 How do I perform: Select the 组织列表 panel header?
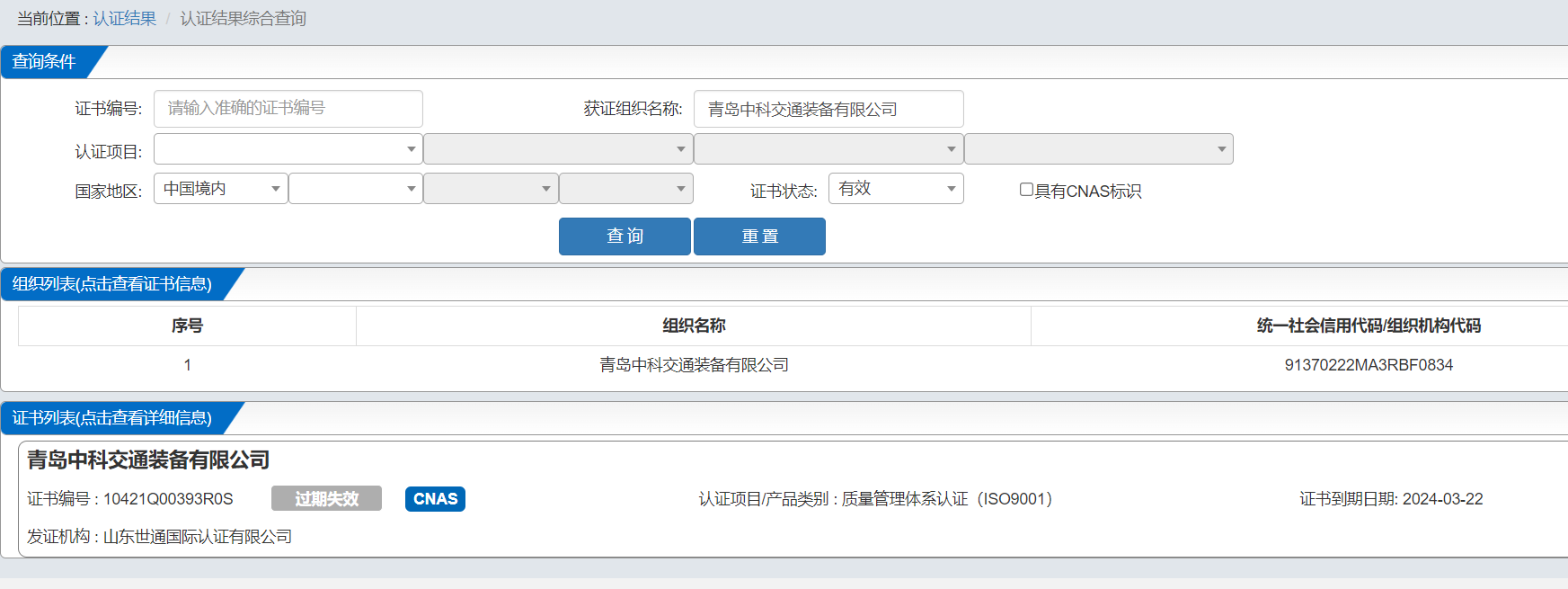pyautogui.click(x=112, y=284)
